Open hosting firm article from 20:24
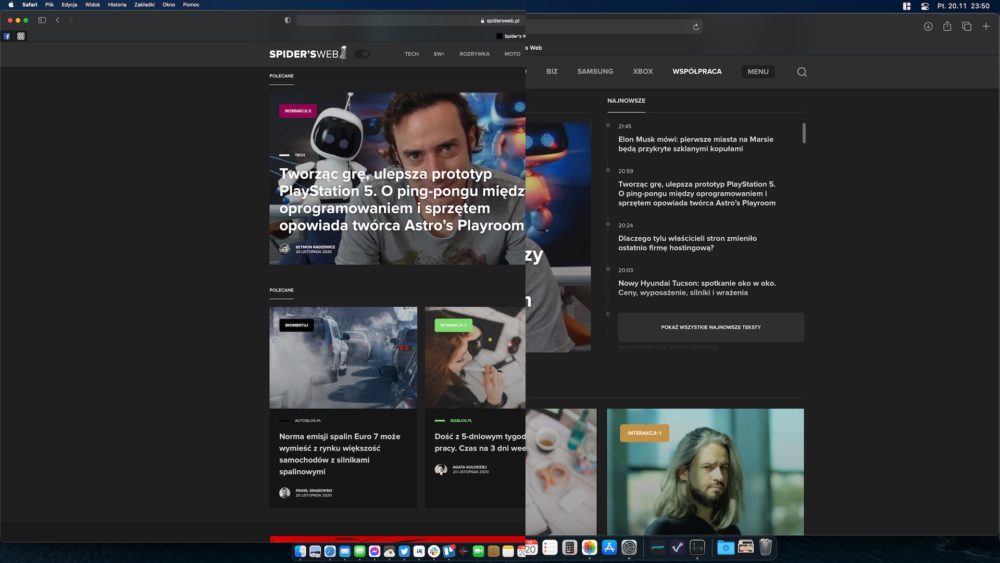 pyautogui.click(x=688, y=243)
